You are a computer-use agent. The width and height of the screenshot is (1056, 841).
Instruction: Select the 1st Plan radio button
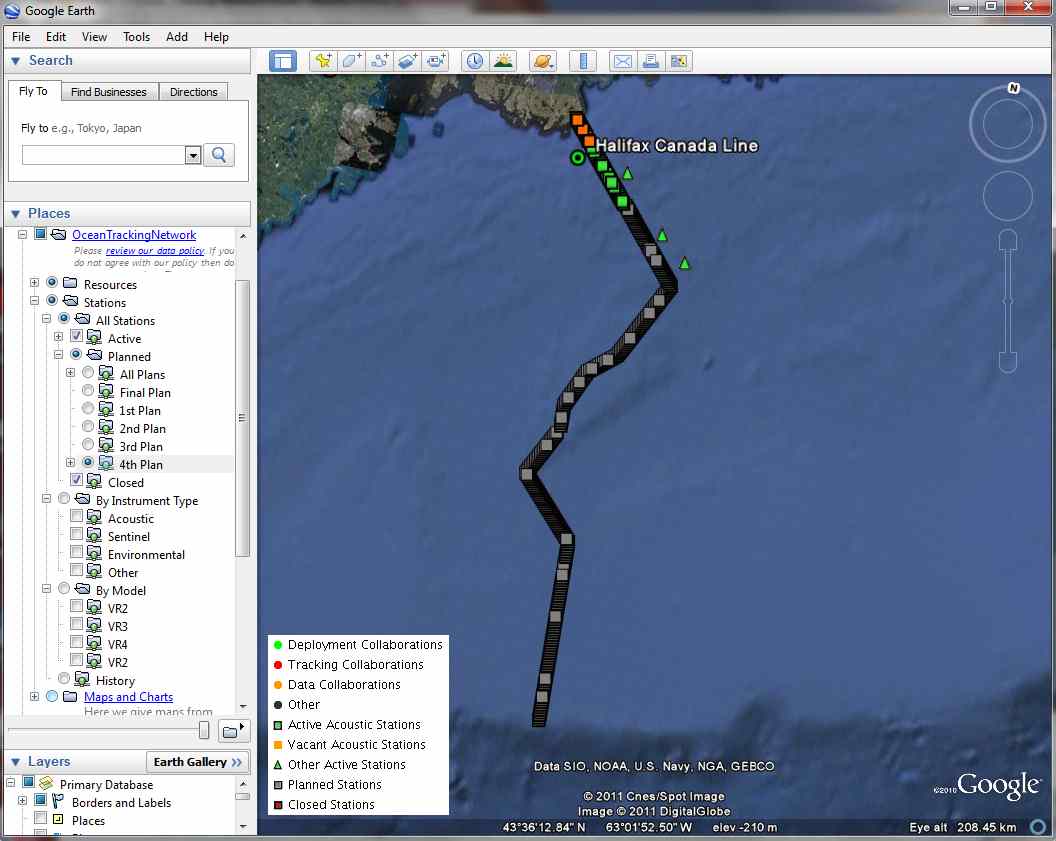coord(88,408)
